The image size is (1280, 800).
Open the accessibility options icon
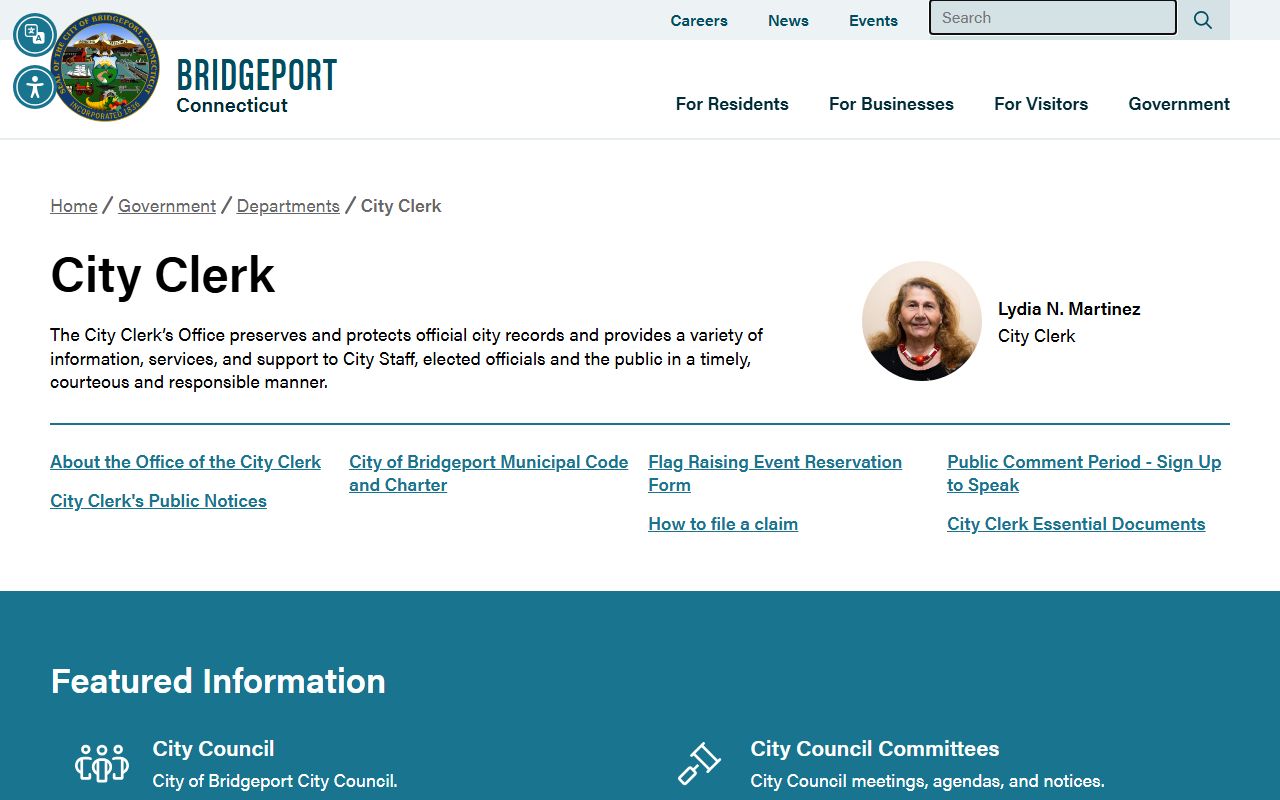(35, 87)
